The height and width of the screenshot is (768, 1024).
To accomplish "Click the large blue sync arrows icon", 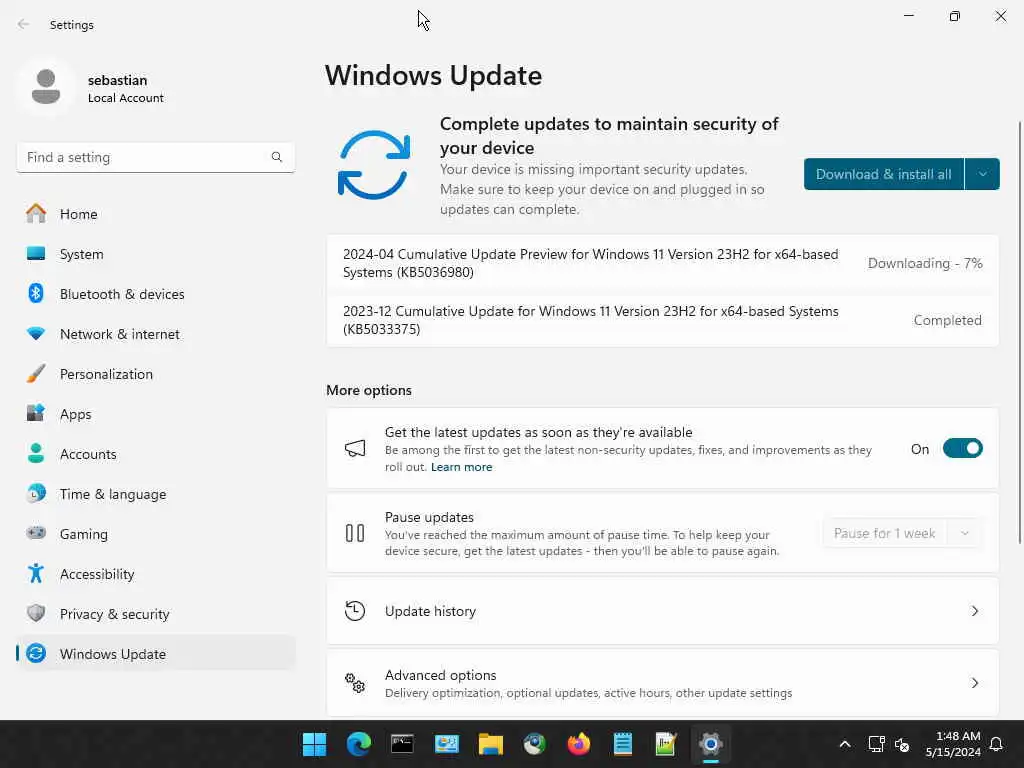I will pyautogui.click(x=374, y=165).
